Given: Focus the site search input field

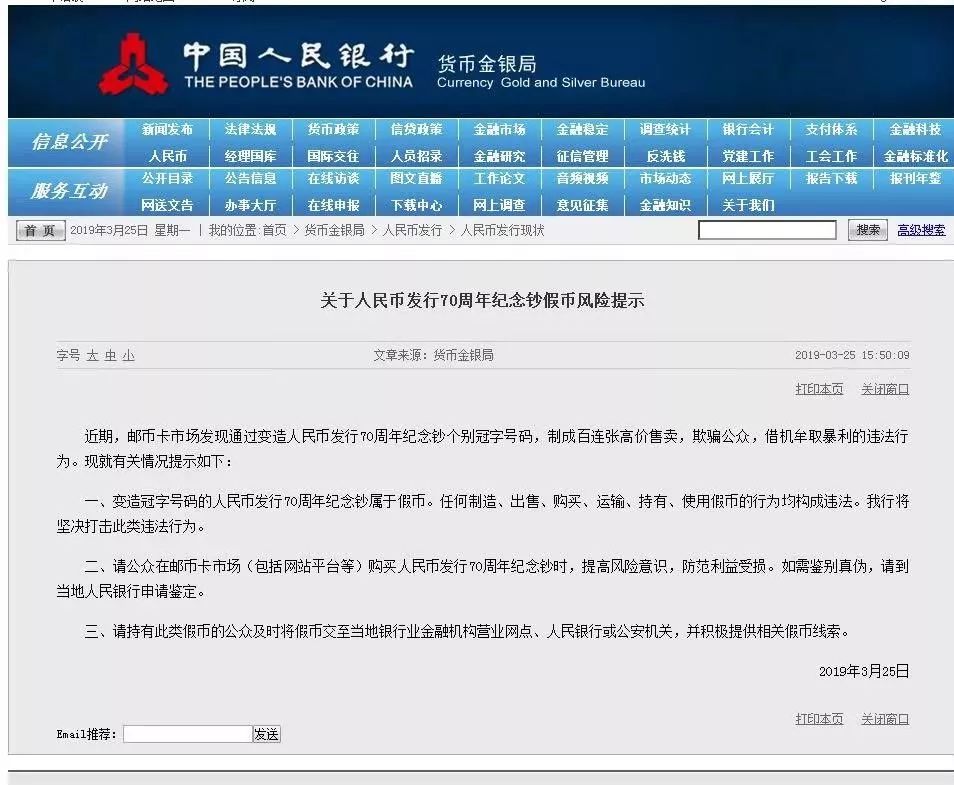Looking at the screenshot, I should 767,230.
